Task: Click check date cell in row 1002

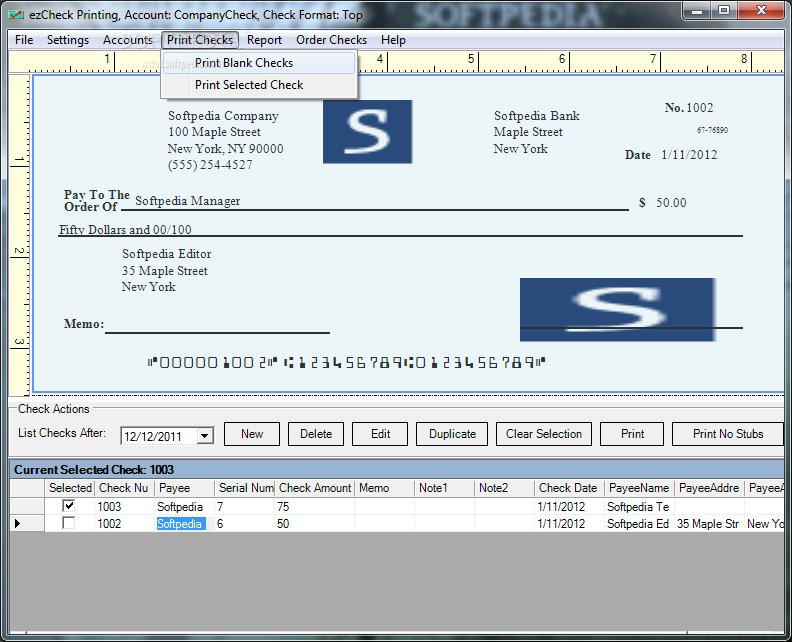Action: (569, 523)
